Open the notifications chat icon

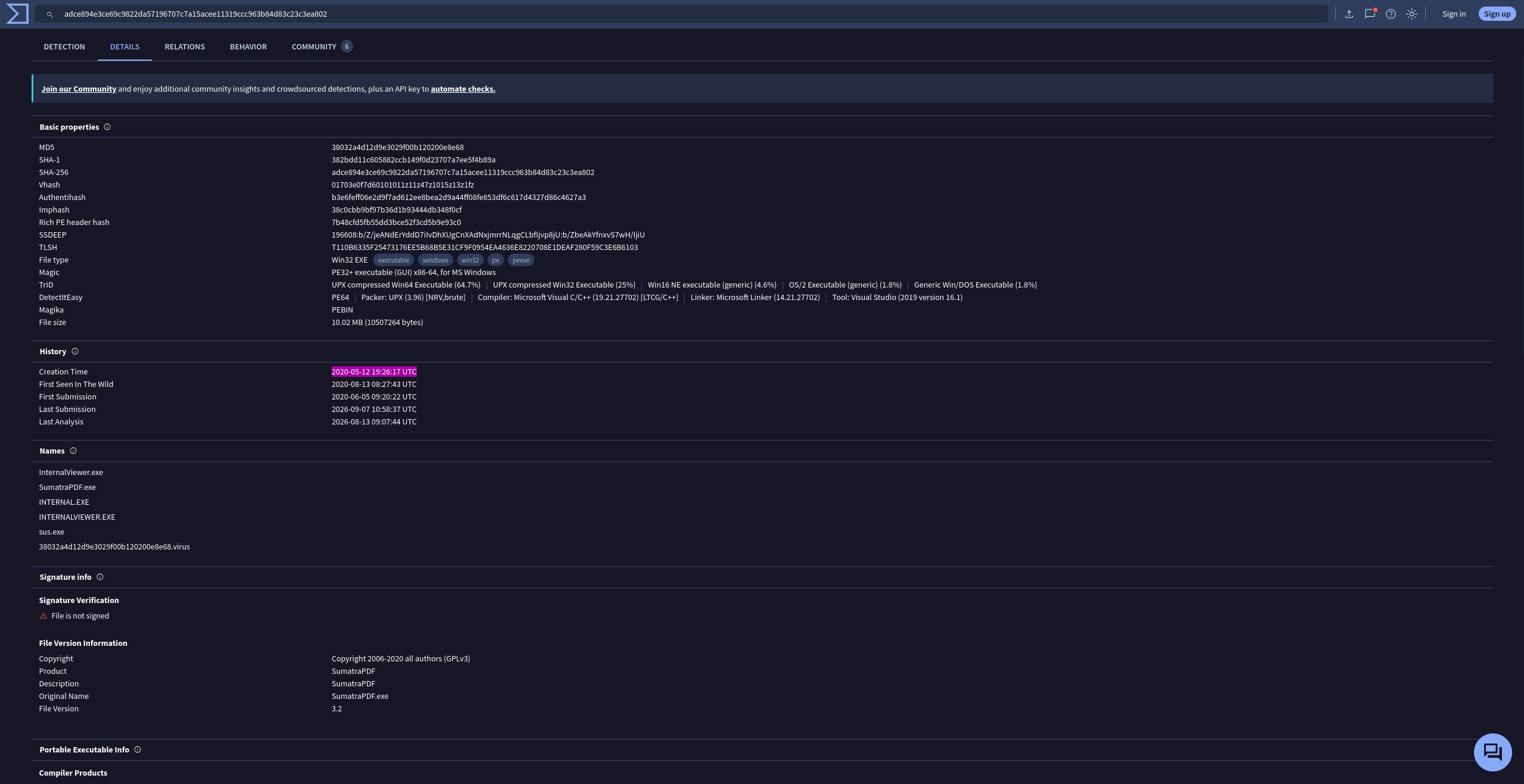click(1370, 14)
